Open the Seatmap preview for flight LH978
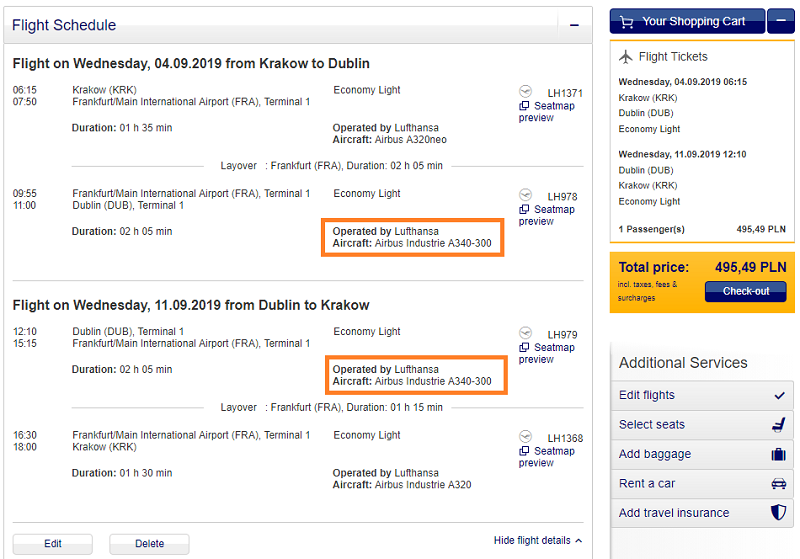Viewport: 800px width, 559px height. tap(547, 215)
